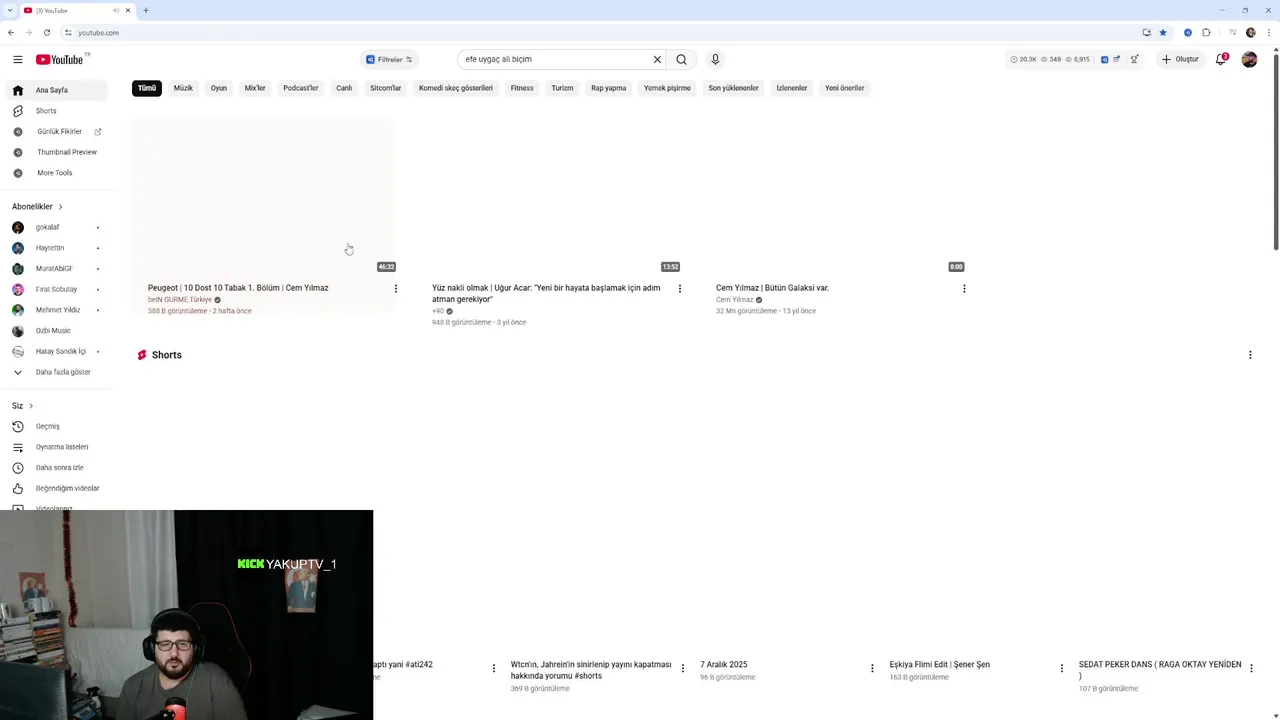The width and height of the screenshot is (1280, 720).
Task: Select the Oyun filter chip
Action: [219, 88]
